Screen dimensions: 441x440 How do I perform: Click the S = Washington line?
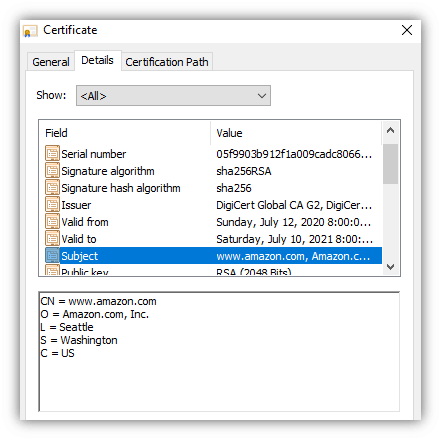click(x=79, y=340)
